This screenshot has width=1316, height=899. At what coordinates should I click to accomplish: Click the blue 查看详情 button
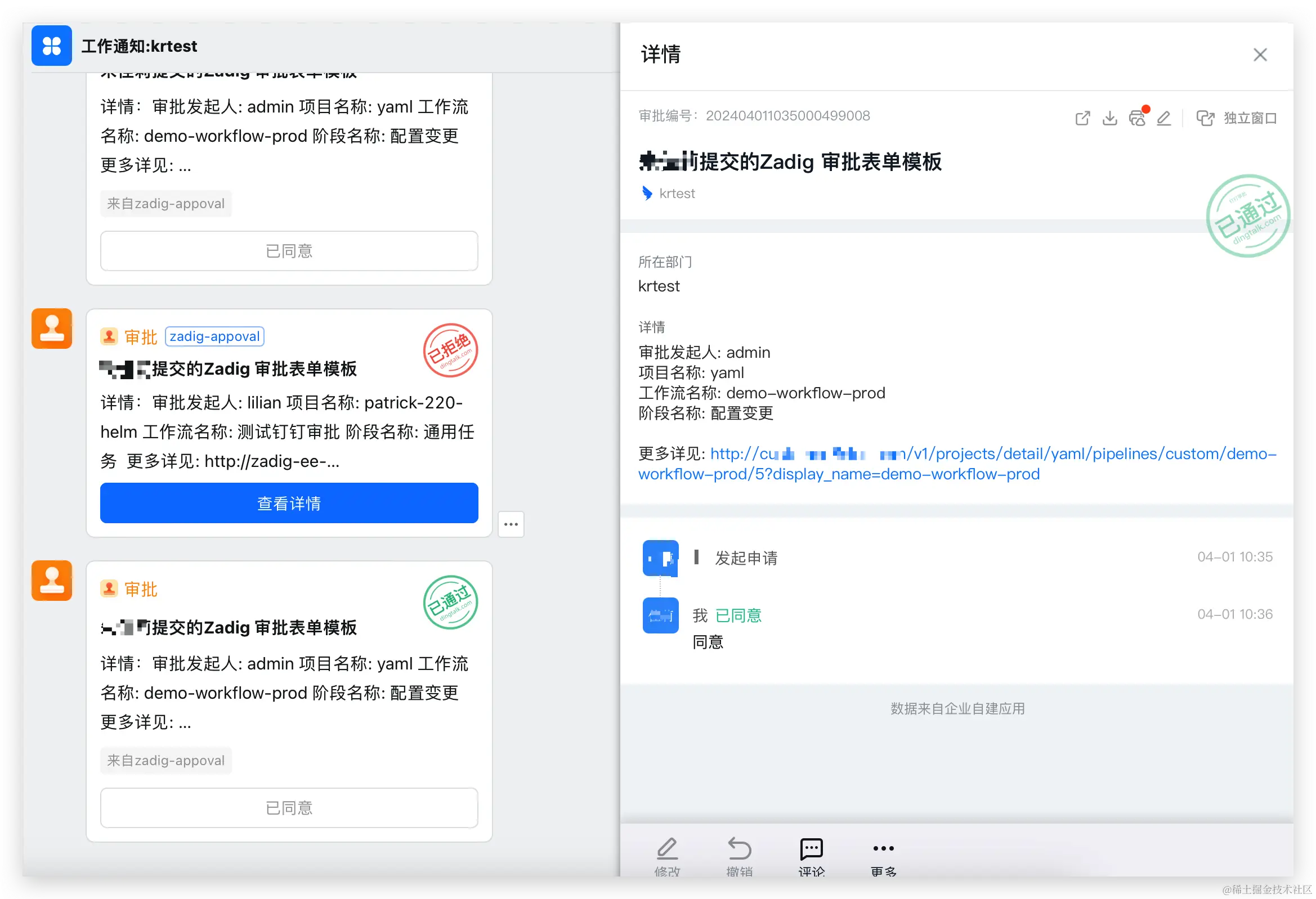tap(289, 503)
